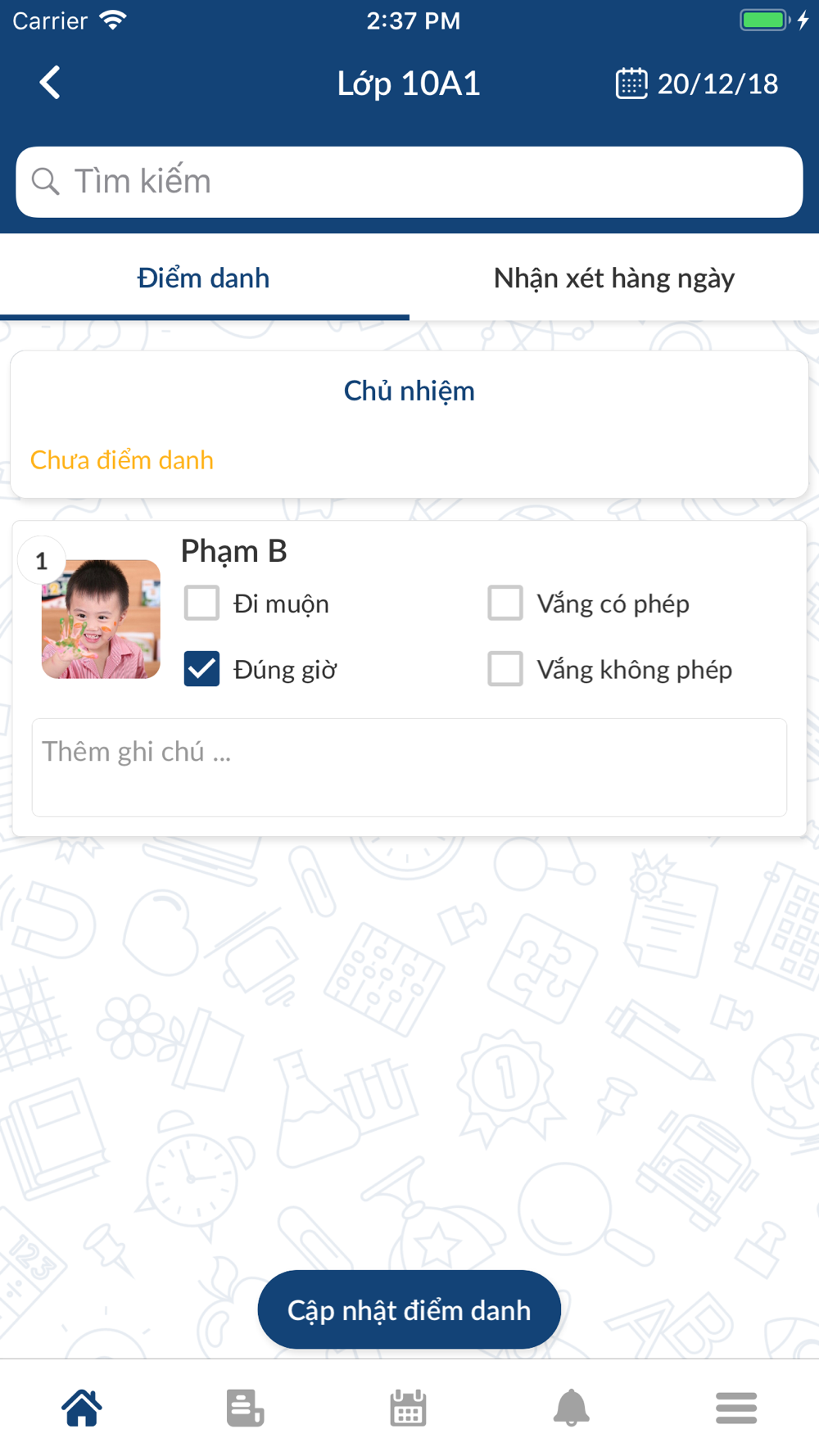Screen dimensions: 819x1456
Task: Focus the Tìm kiếm search field
Action: (409, 182)
